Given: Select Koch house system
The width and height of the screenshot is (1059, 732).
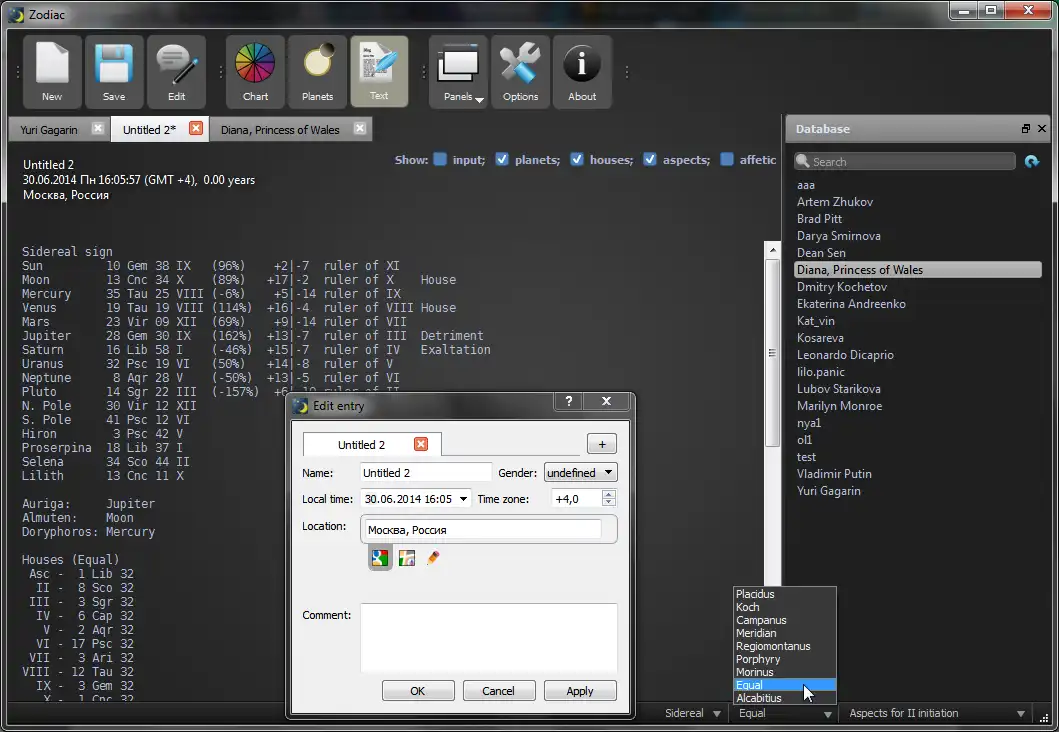Looking at the screenshot, I should 785,607.
